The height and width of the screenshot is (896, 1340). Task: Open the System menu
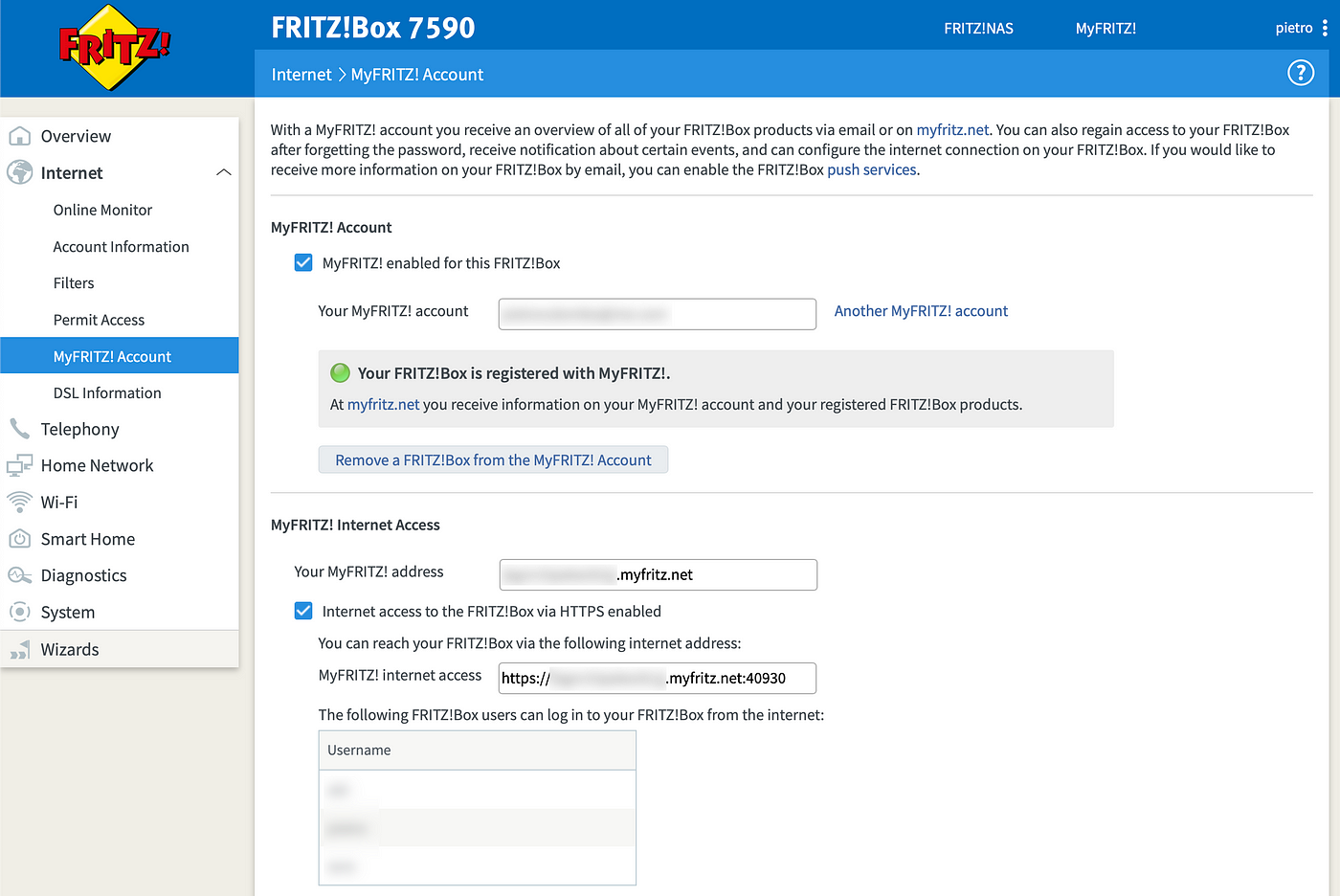click(67, 612)
